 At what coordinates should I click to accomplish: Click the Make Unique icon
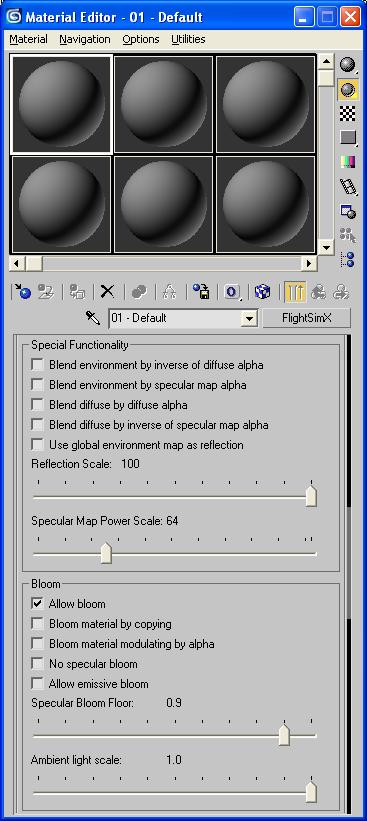[x=169, y=292]
